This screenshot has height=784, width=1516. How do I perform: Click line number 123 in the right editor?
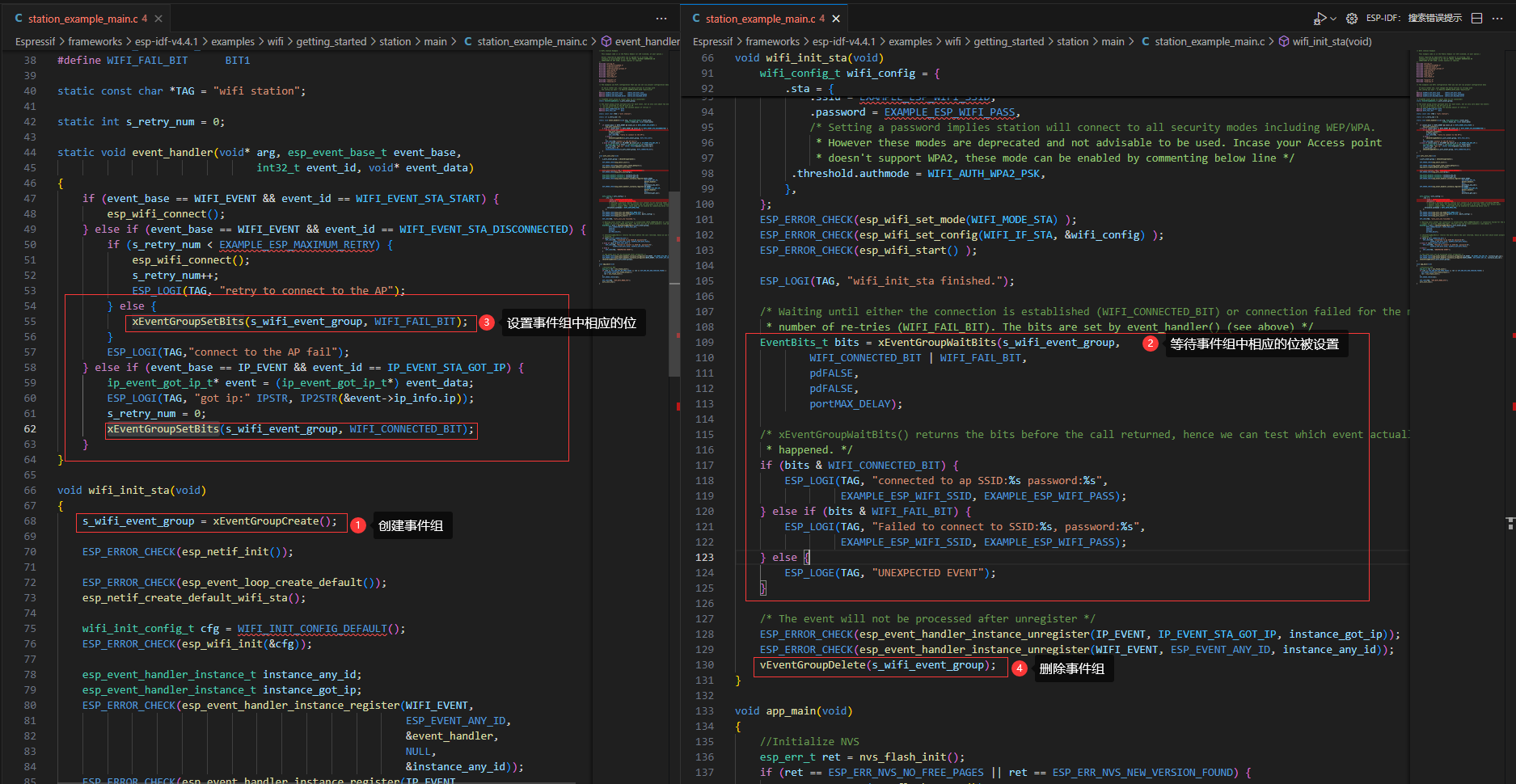[x=705, y=558]
